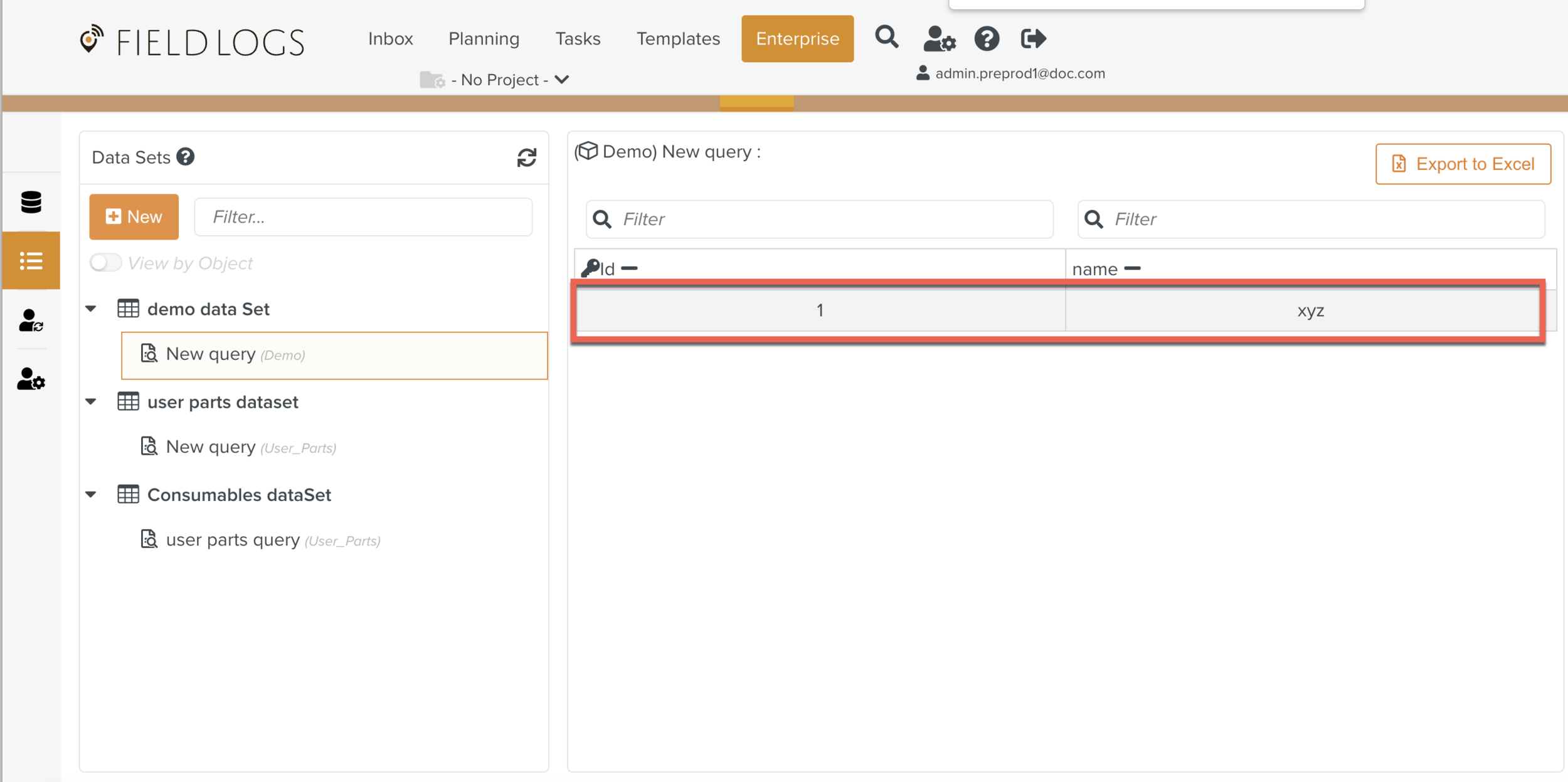Image resolution: width=1568 pixels, height=782 pixels.
Task: Click Export to Excel button
Action: pyautogui.click(x=1463, y=164)
